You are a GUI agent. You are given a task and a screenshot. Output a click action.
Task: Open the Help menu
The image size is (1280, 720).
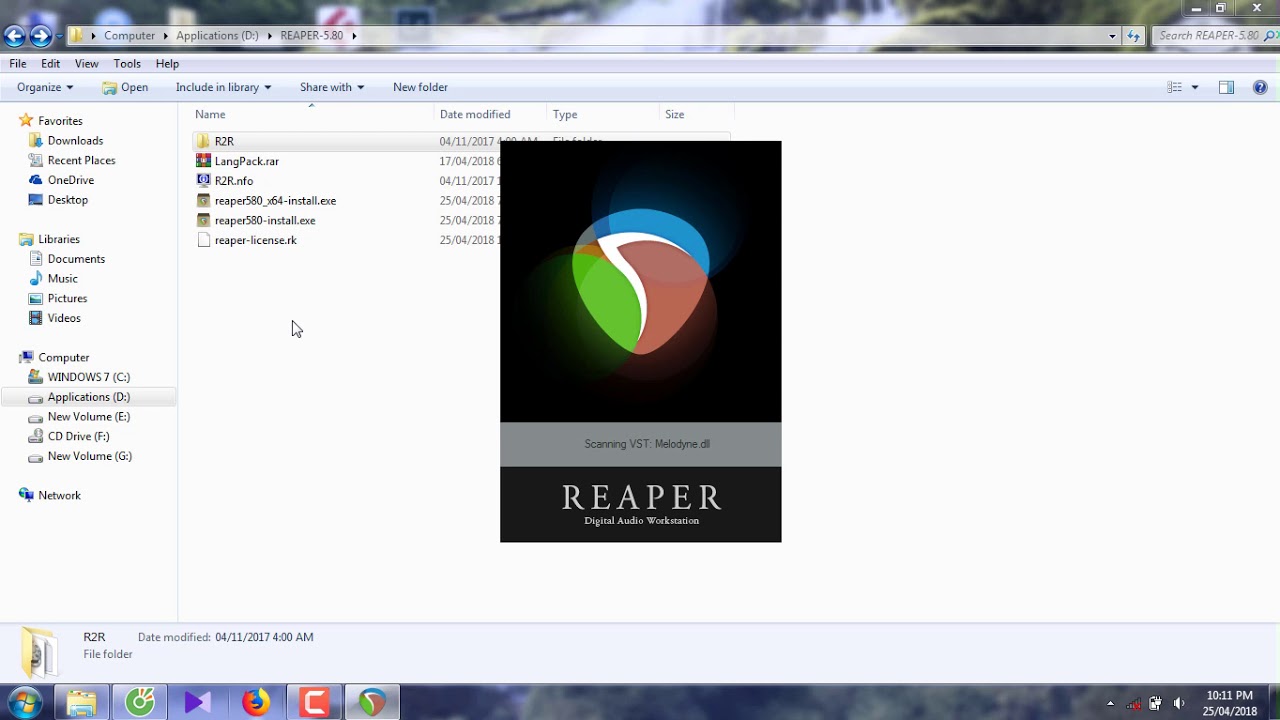(x=167, y=63)
